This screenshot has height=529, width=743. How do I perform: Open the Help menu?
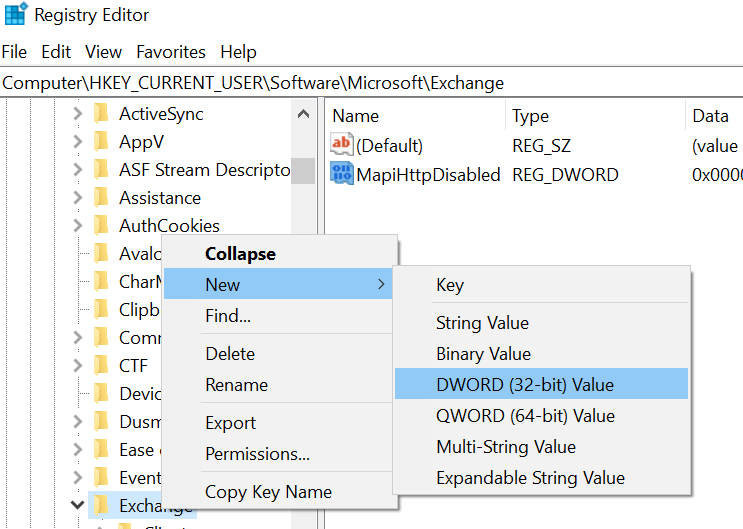pyautogui.click(x=238, y=52)
